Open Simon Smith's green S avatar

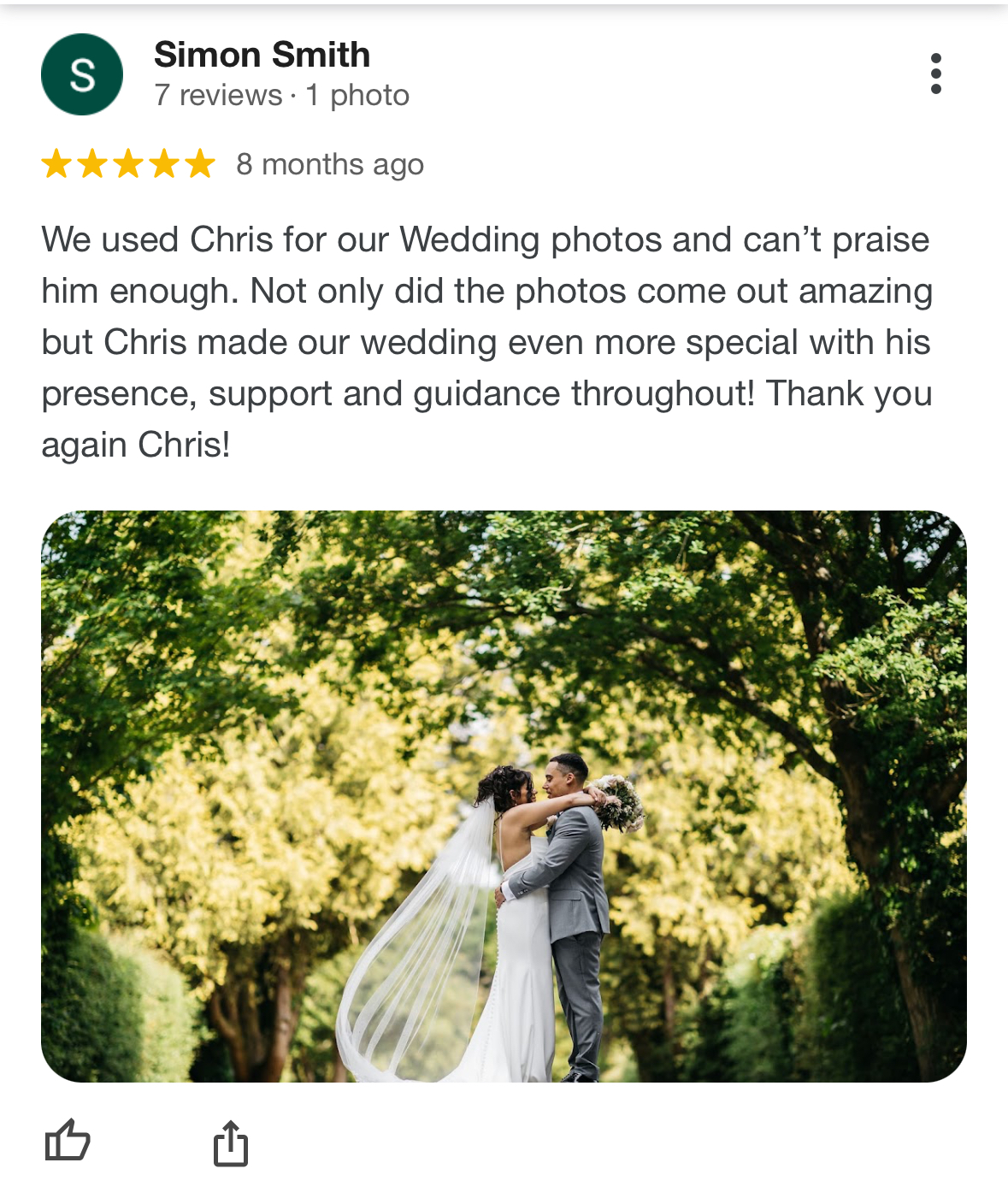click(x=82, y=74)
